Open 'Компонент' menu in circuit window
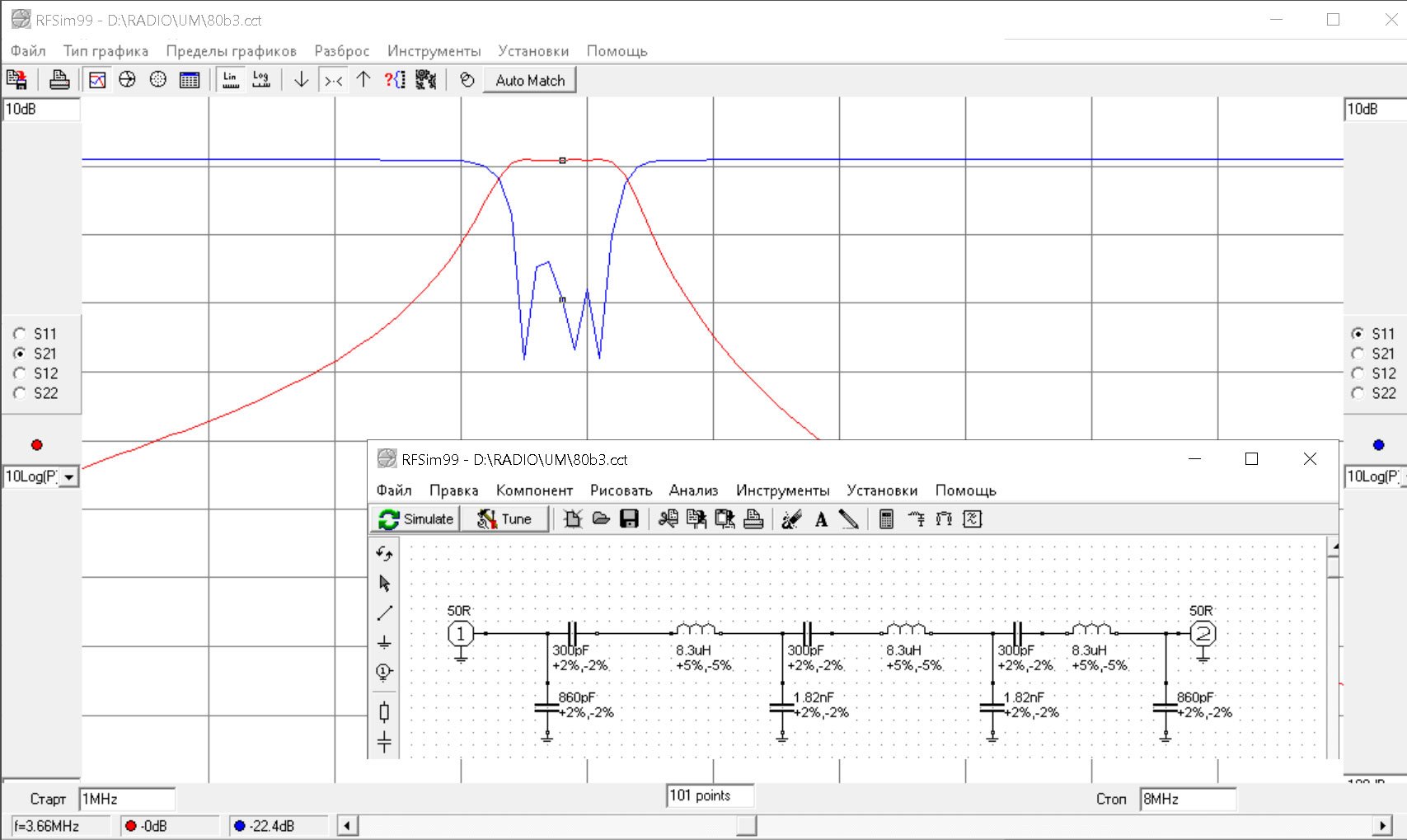Viewport: 1407px width, 840px height. coord(534,490)
